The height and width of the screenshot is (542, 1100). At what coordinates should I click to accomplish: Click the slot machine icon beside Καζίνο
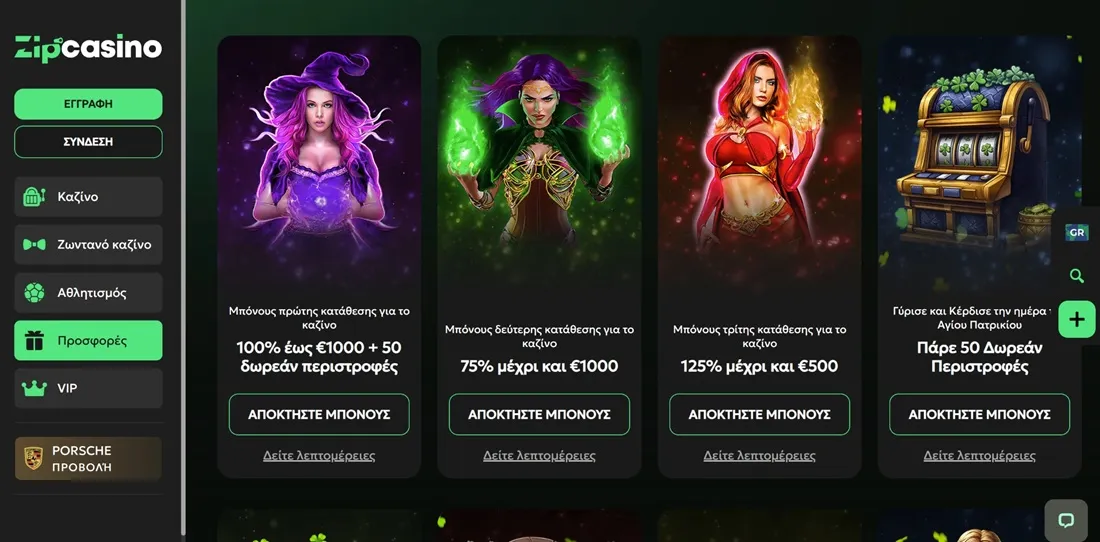tap(34, 197)
